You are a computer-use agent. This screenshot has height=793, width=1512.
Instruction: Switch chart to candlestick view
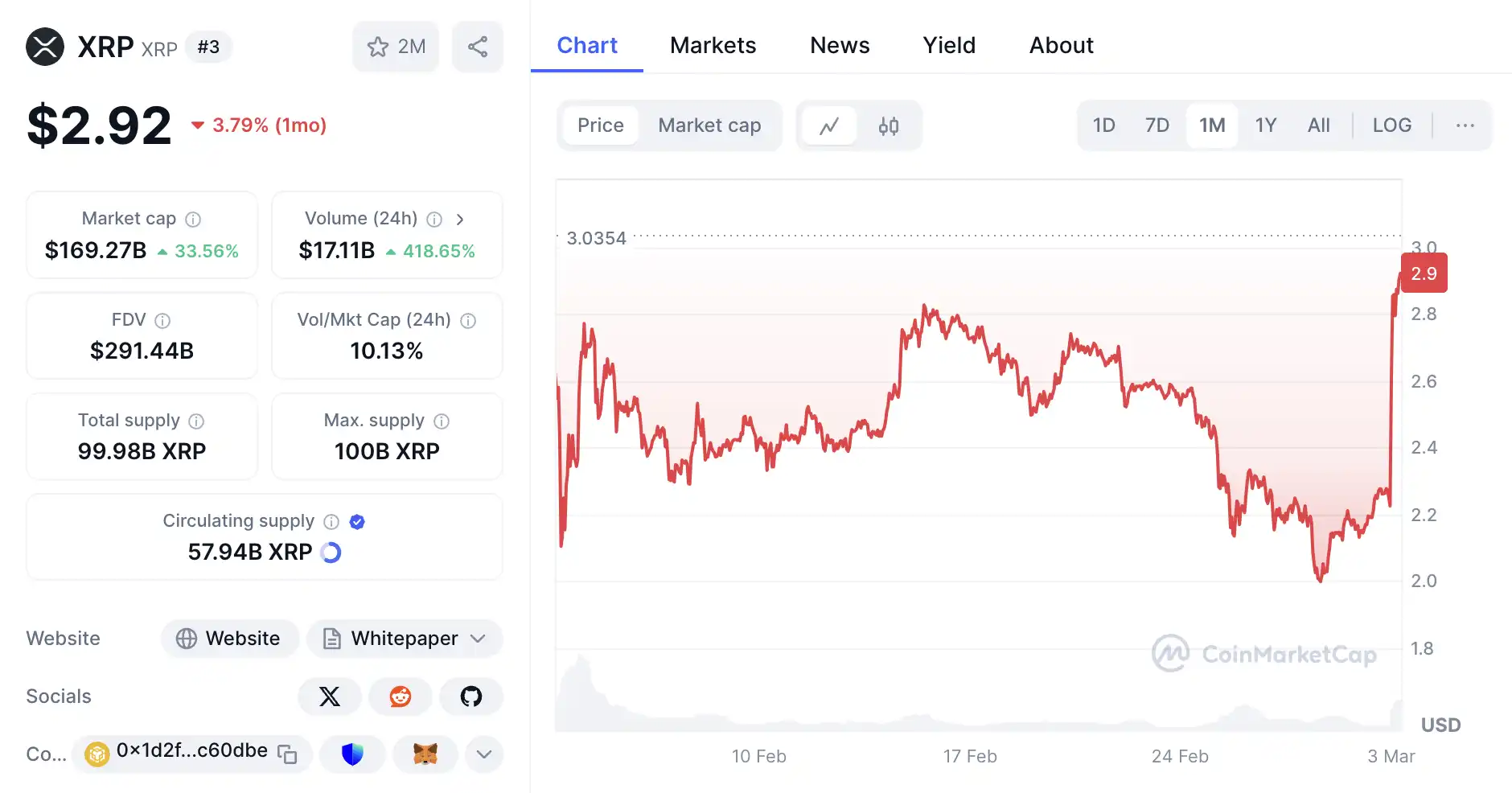888,125
